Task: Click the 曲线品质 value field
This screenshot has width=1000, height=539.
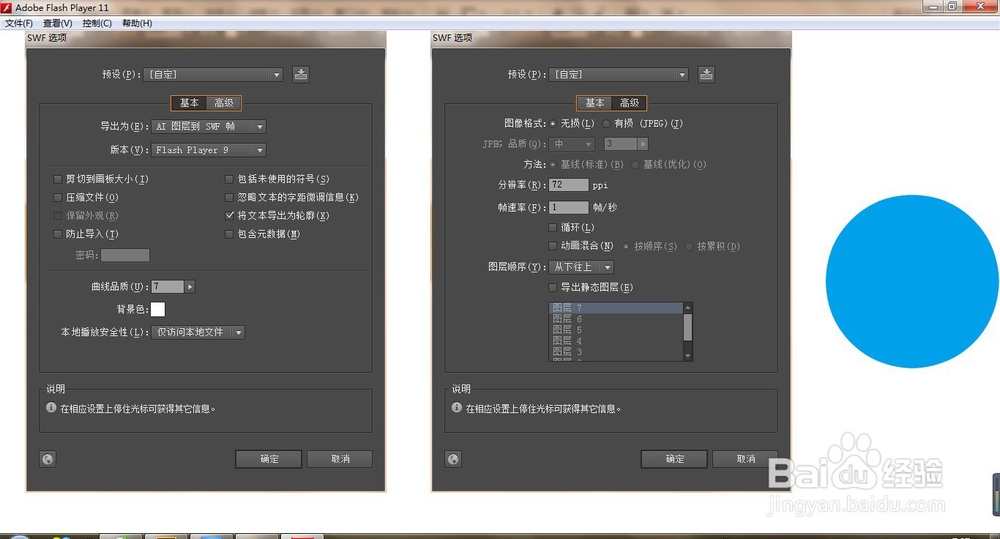Action: coord(168,287)
